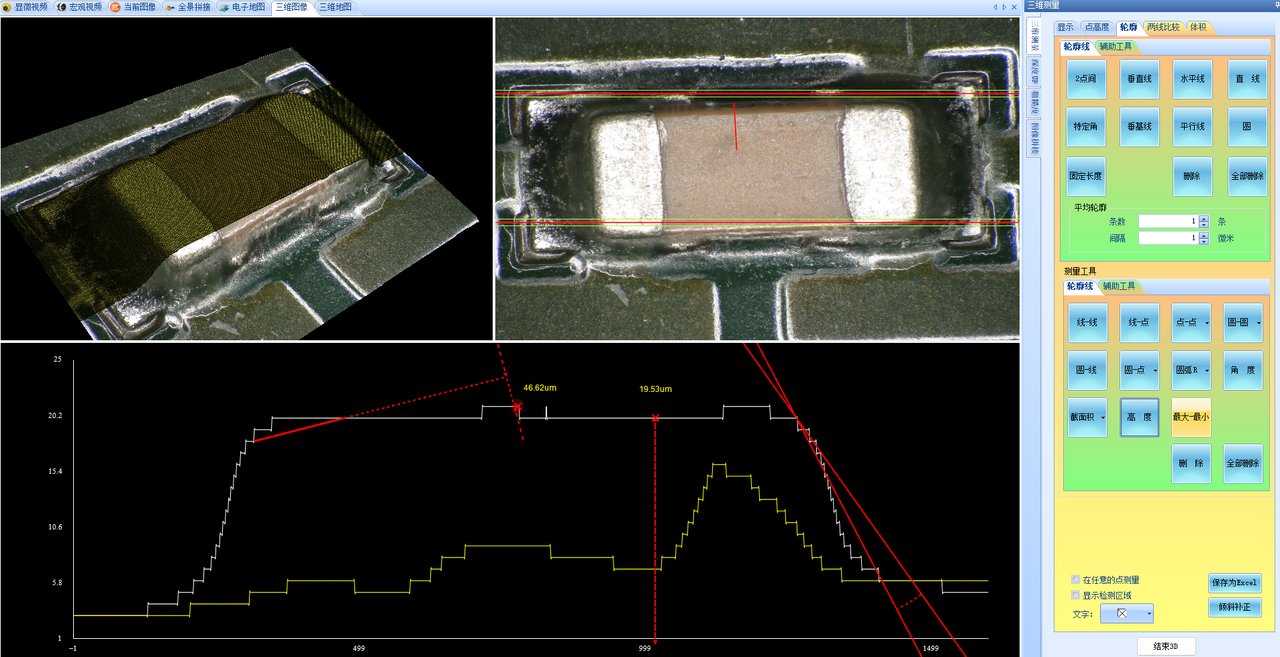The image size is (1280, 657).
Task: Select the 最大-最小 measurement tool
Action: (x=1192, y=417)
